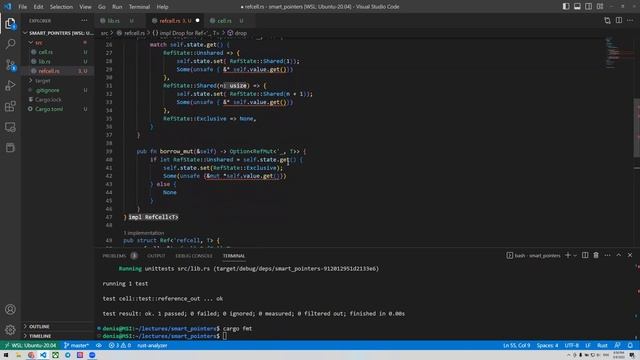Customize layout icon in title bar
Viewport: 640px width, 360px height.
(x=600, y=7)
